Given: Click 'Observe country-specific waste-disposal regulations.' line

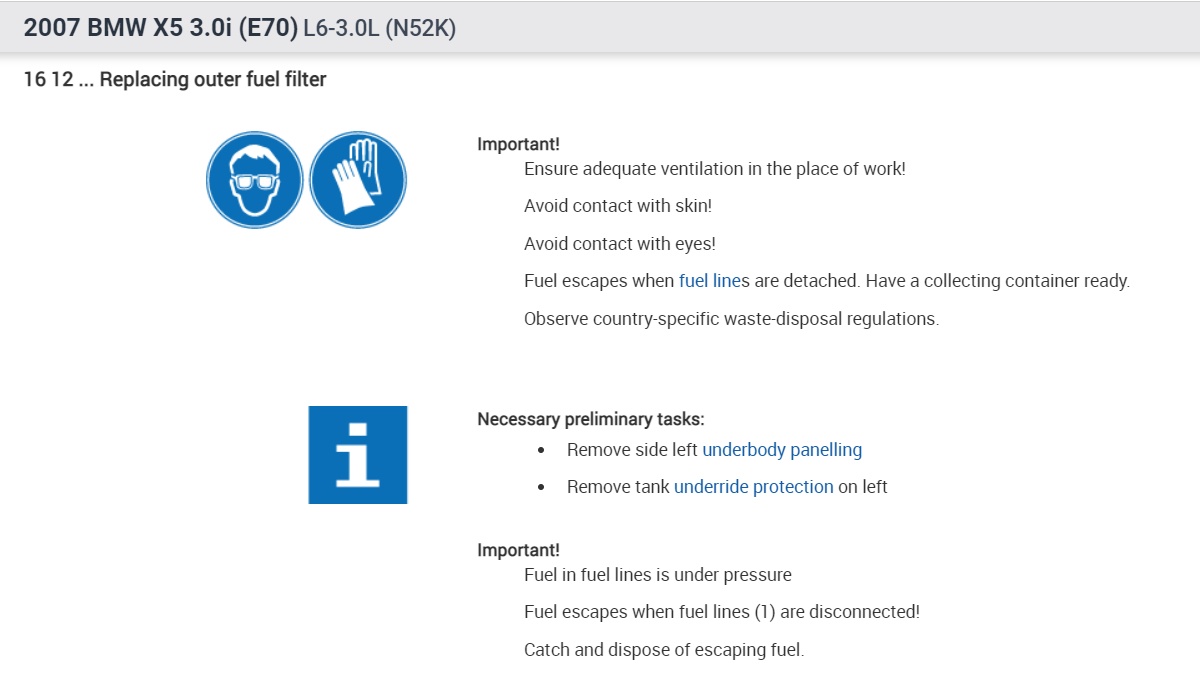Looking at the screenshot, I should (732, 320).
